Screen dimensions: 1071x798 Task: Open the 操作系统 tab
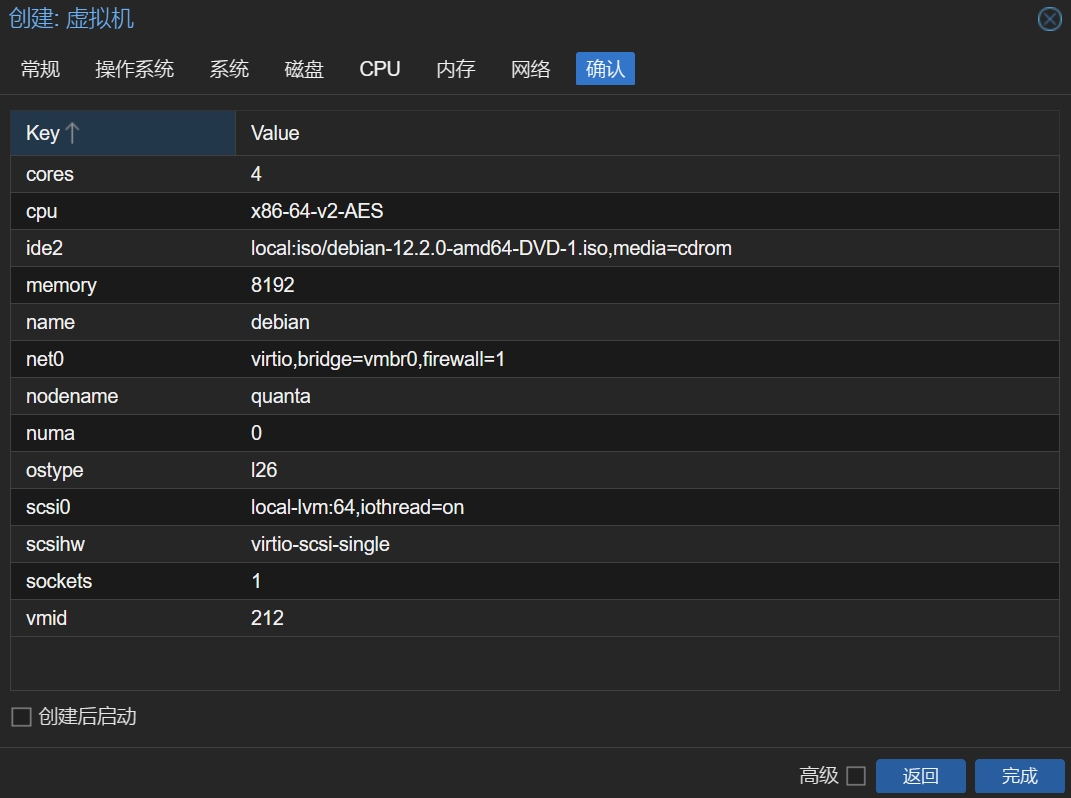pos(135,69)
